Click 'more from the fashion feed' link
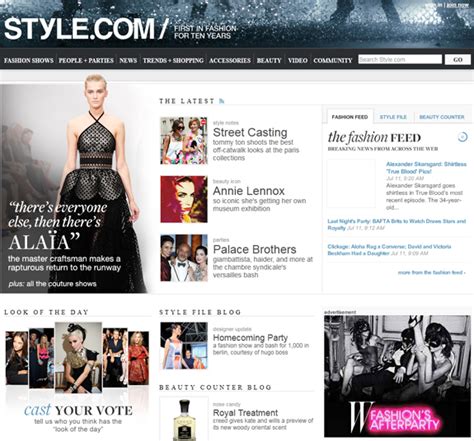Image resolution: width=474 pixels, height=441 pixels. pyautogui.click(x=432, y=272)
